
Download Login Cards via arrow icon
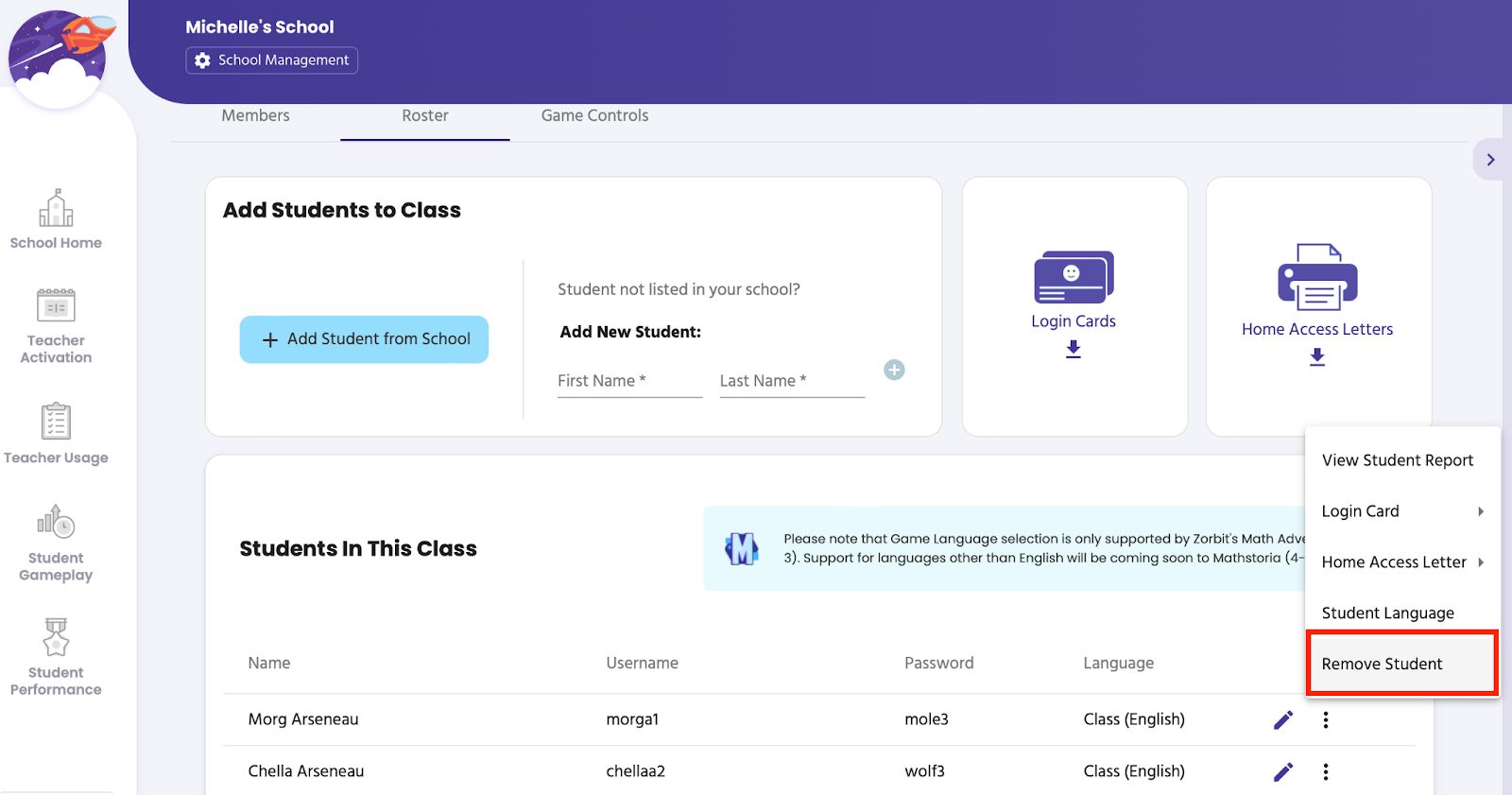[1074, 349]
